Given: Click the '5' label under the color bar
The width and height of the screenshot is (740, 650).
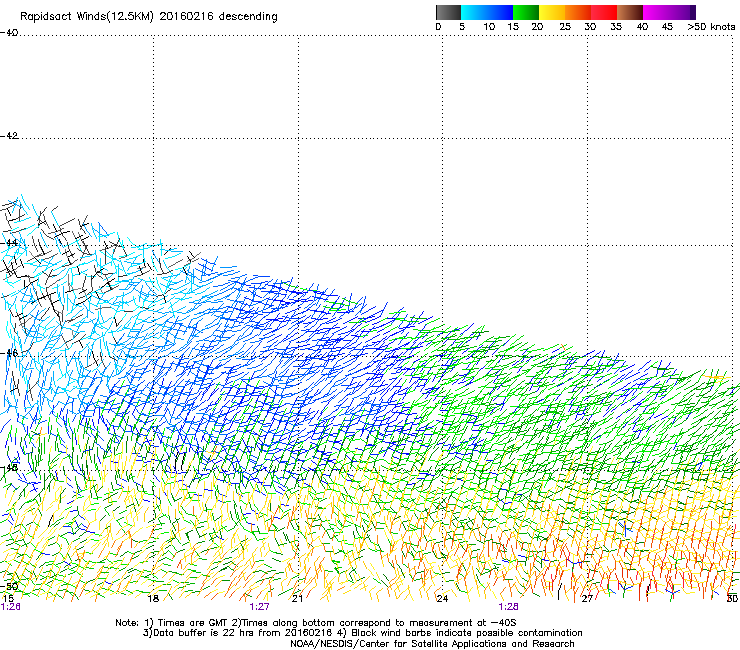Looking at the screenshot, I should 462,27.
